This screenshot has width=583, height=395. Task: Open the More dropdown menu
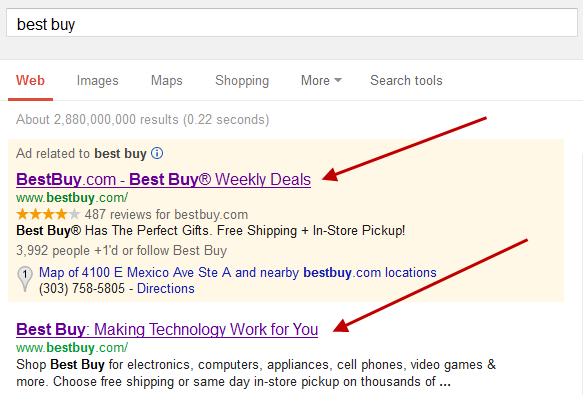pos(321,80)
